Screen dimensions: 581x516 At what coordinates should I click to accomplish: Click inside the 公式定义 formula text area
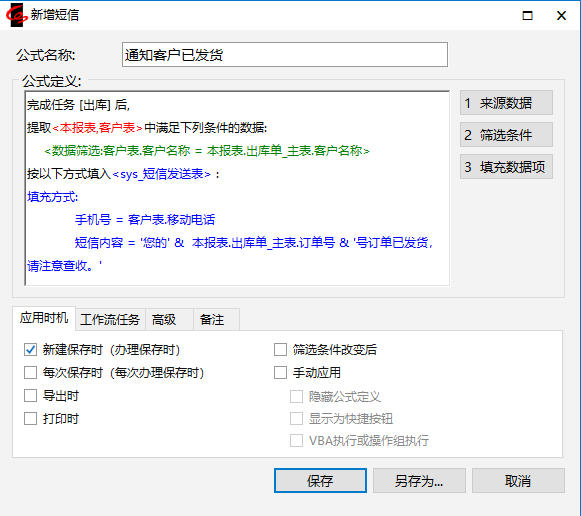pos(237,188)
